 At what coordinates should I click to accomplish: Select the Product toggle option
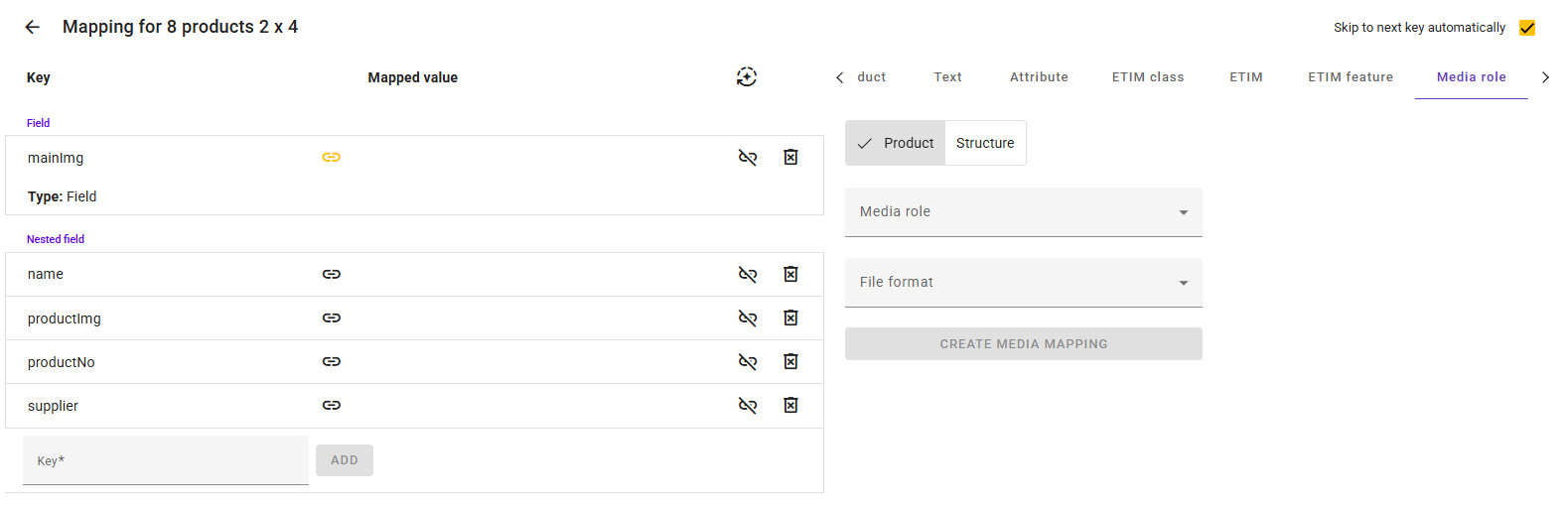896,143
